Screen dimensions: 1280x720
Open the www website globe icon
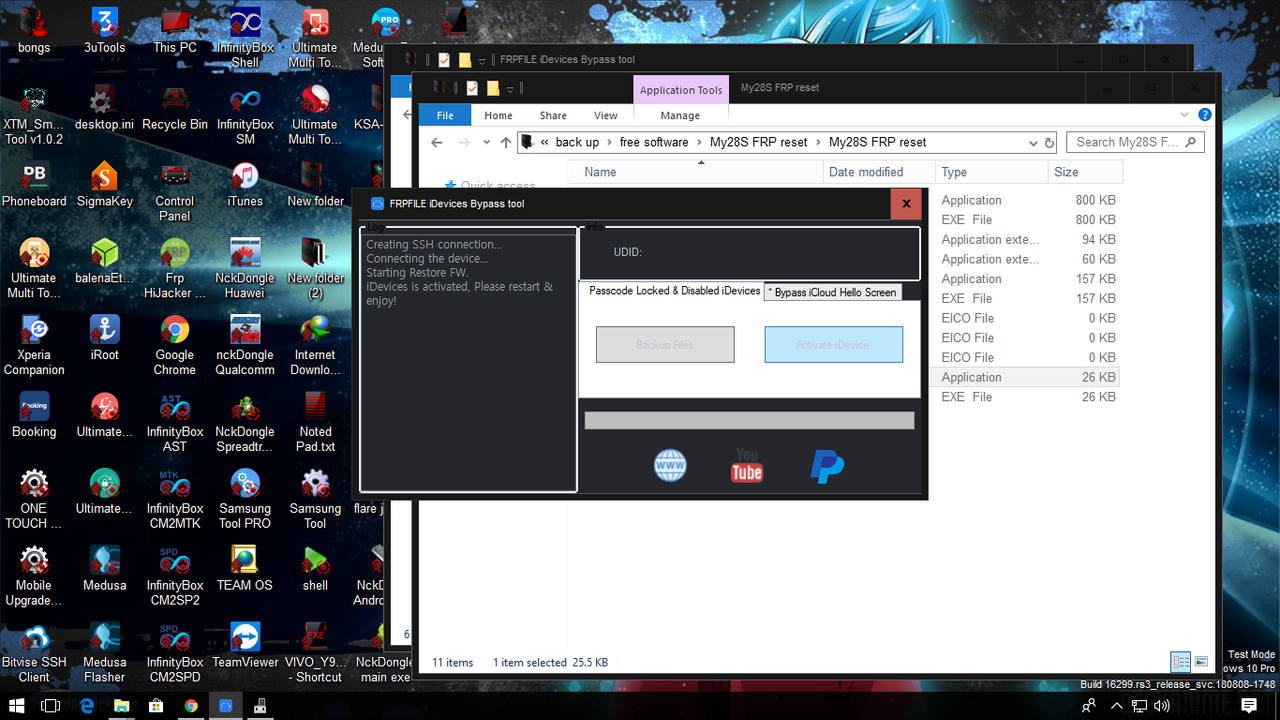coord(669,465)
